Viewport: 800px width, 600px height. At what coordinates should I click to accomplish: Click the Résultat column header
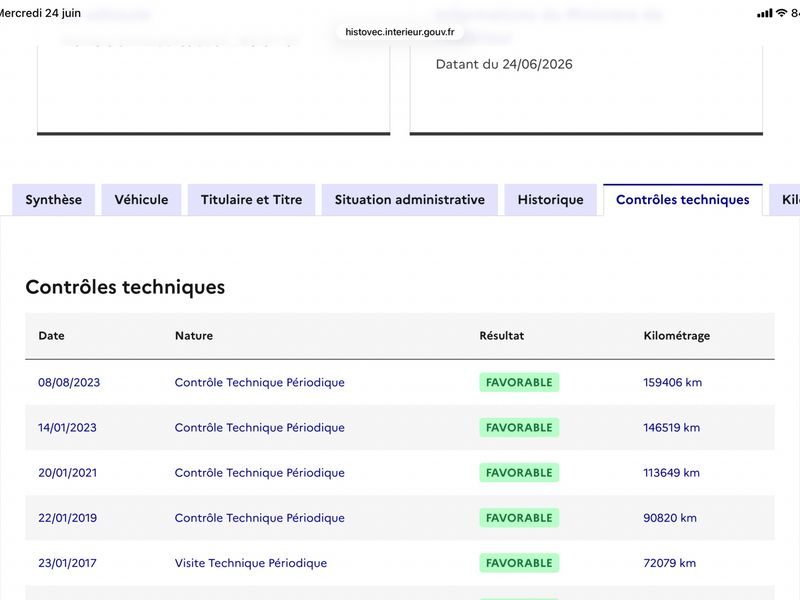pyautogui.click(x=502, y=336)
